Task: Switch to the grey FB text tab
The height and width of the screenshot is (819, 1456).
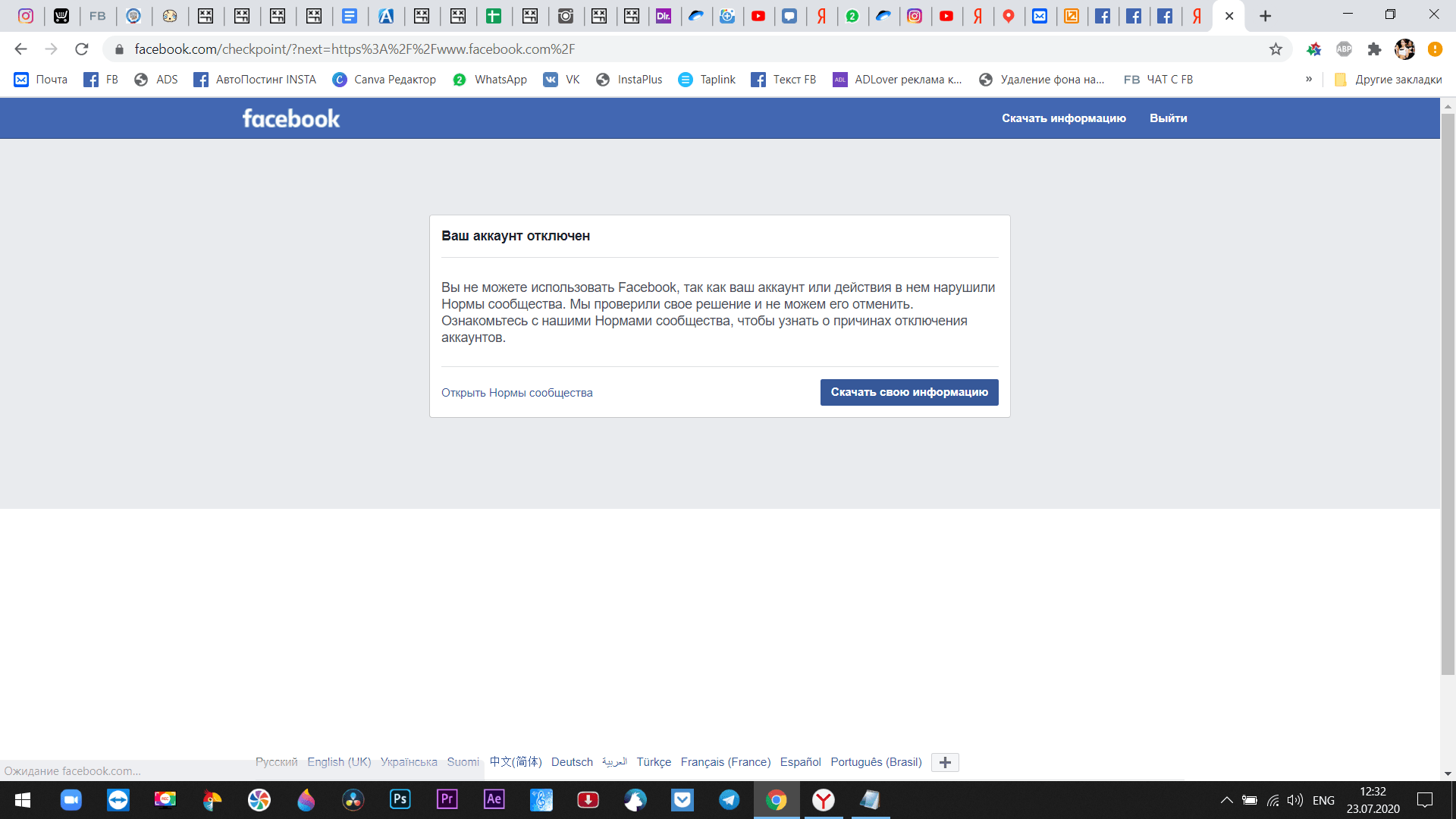Action: coord(98,16)
